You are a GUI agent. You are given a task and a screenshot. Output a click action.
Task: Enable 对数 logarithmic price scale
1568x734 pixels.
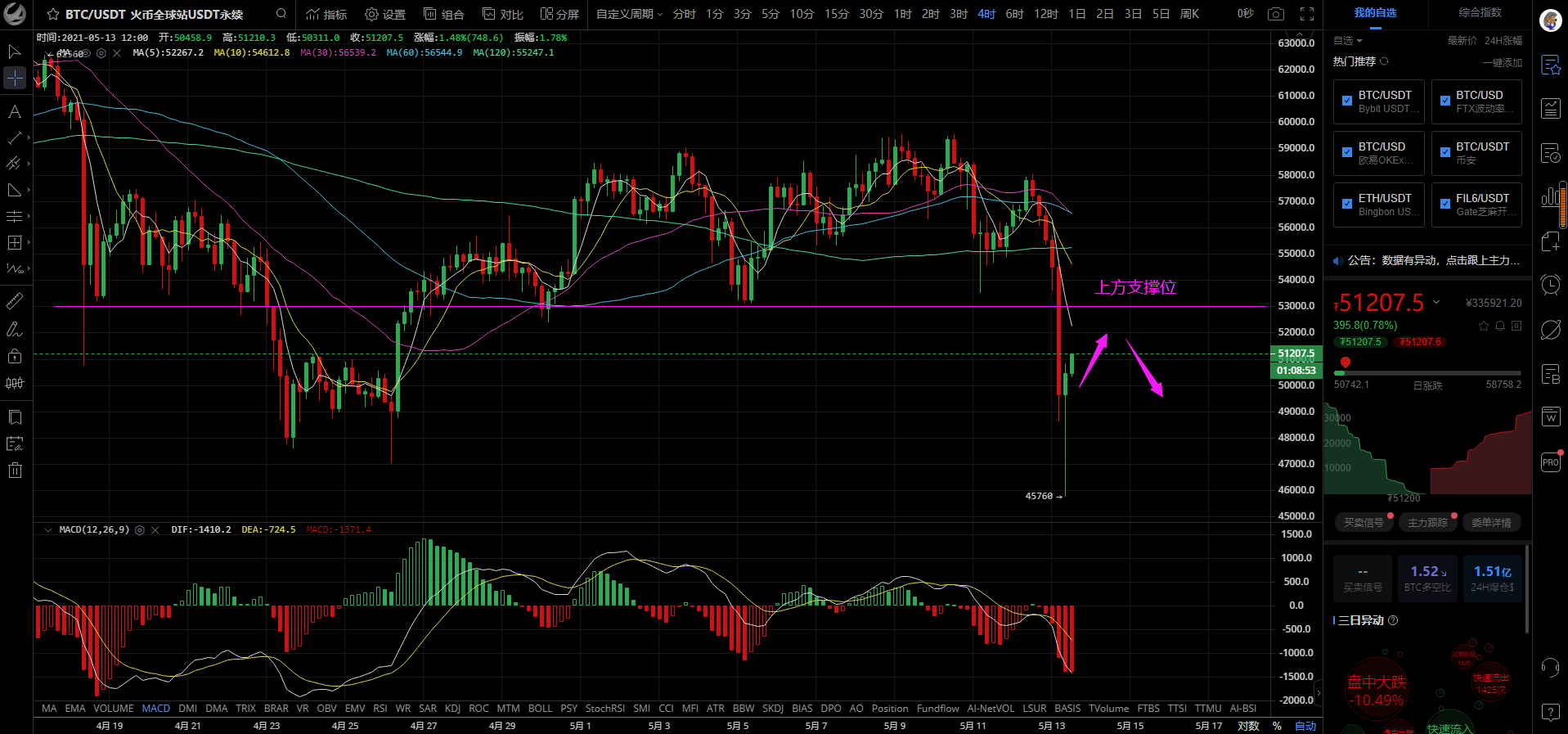[x=1249, y=726]
